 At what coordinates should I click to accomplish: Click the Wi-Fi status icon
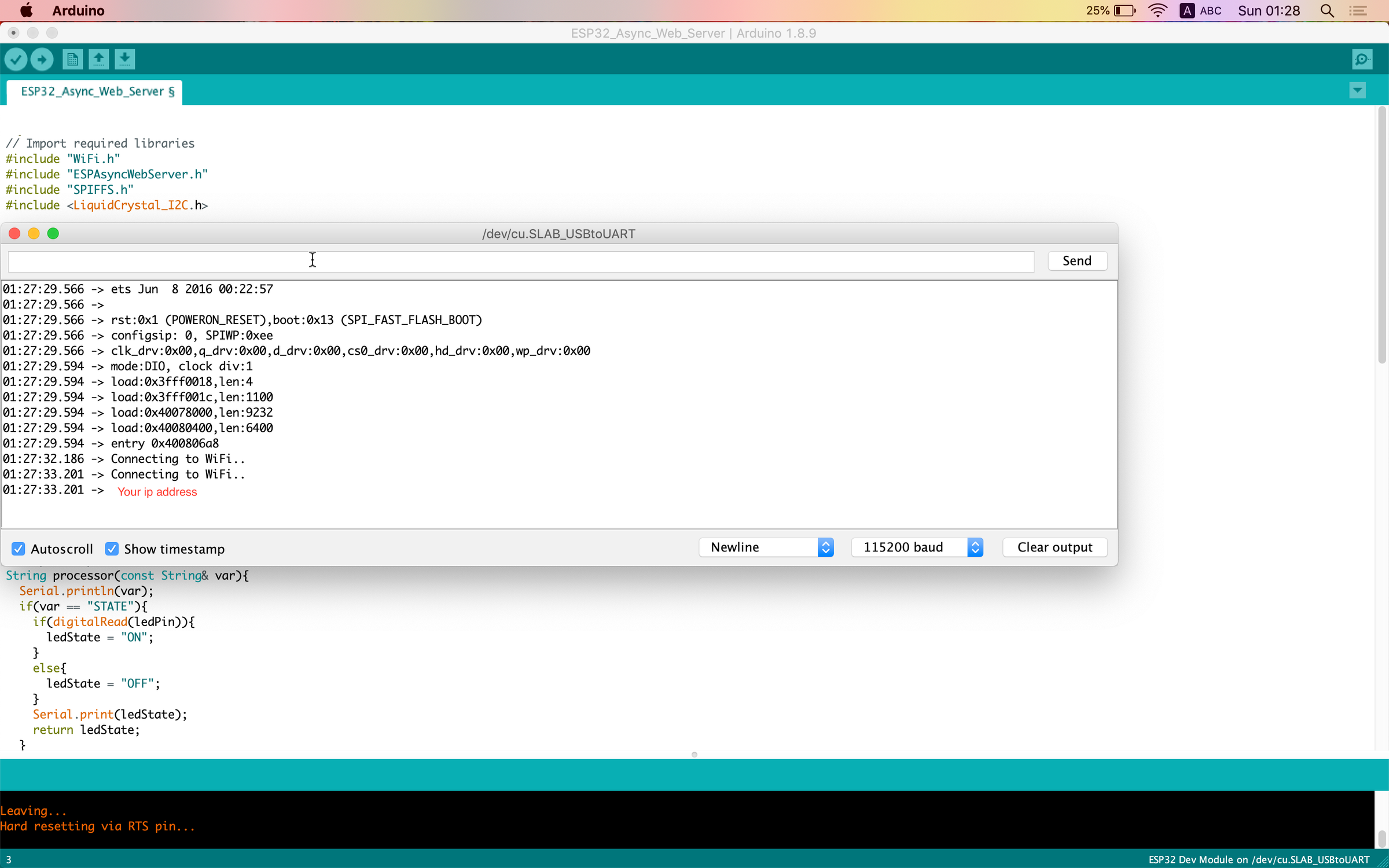[1157, 11]
